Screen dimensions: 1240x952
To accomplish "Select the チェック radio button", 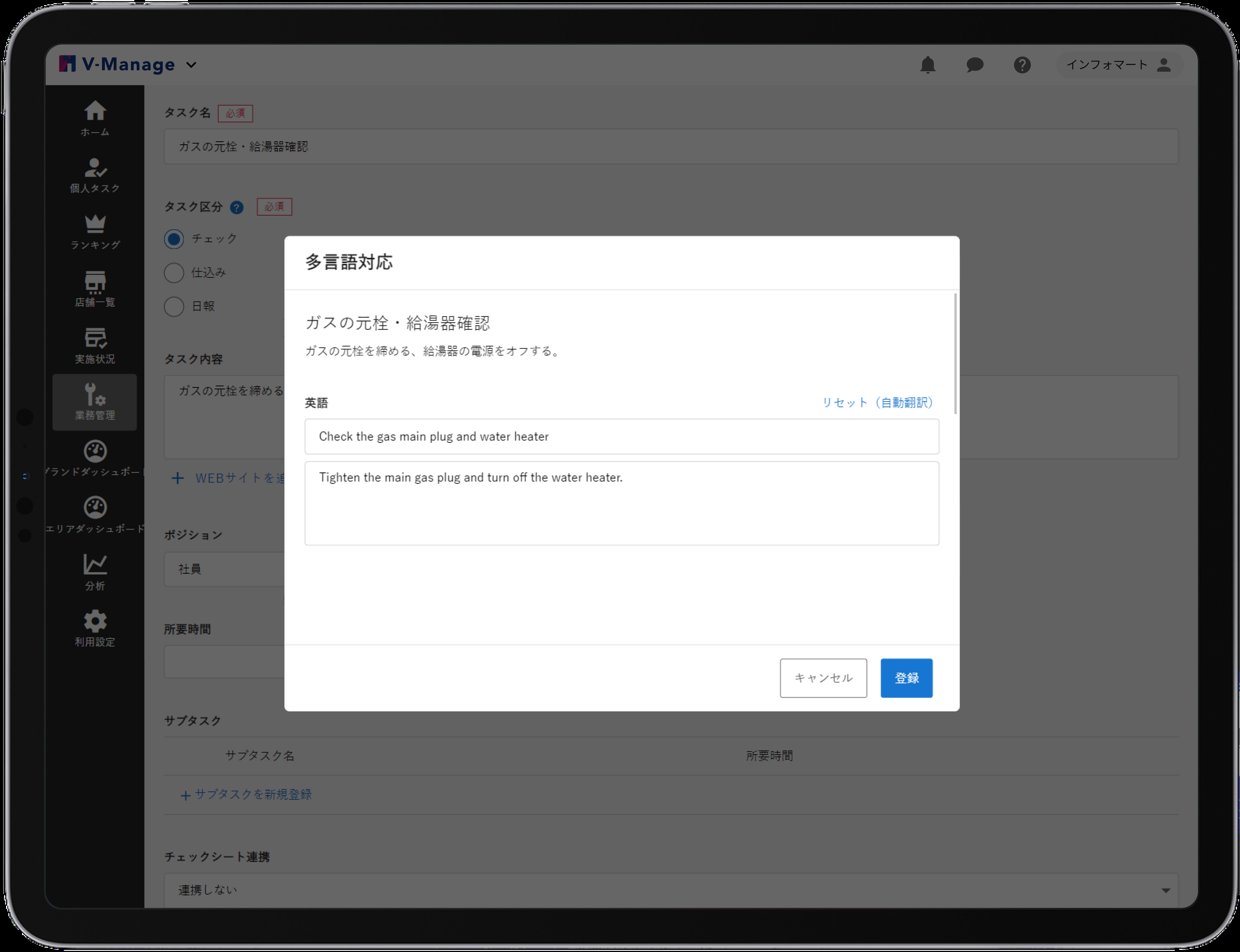I will [174, 239].
